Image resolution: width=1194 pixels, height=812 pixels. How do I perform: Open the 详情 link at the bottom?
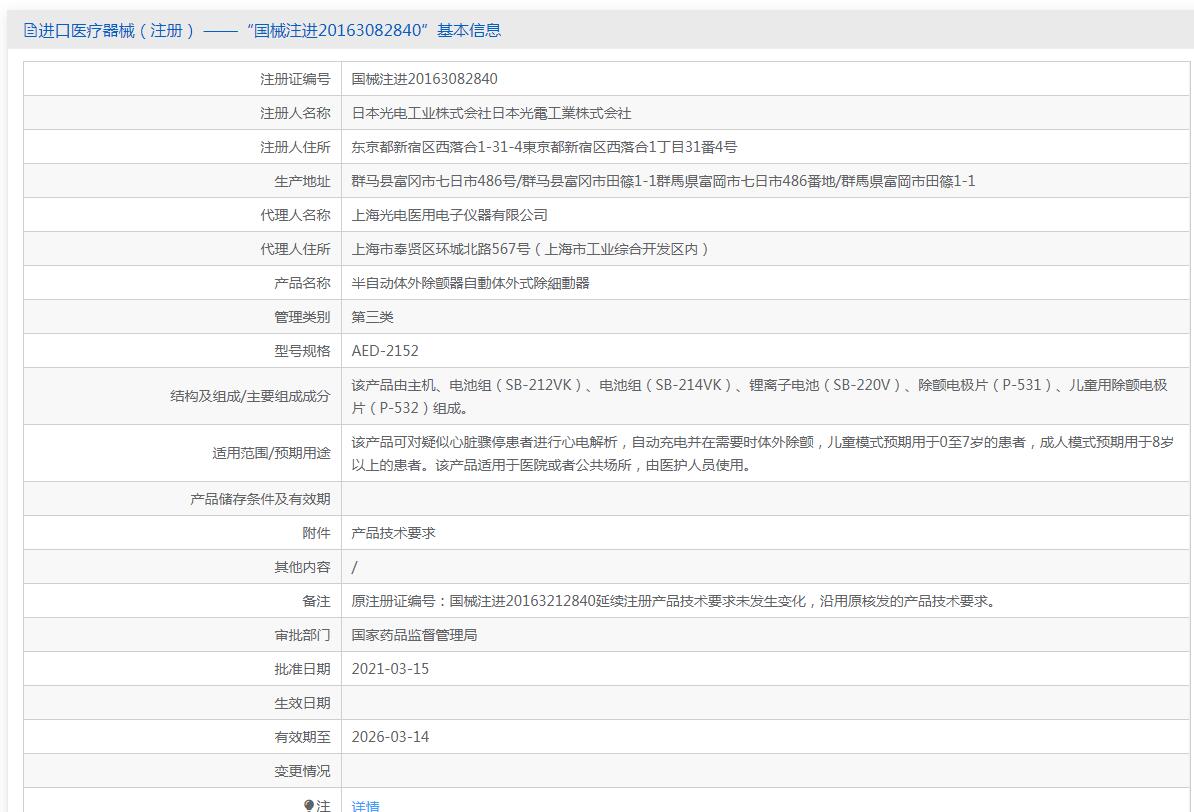366,805
